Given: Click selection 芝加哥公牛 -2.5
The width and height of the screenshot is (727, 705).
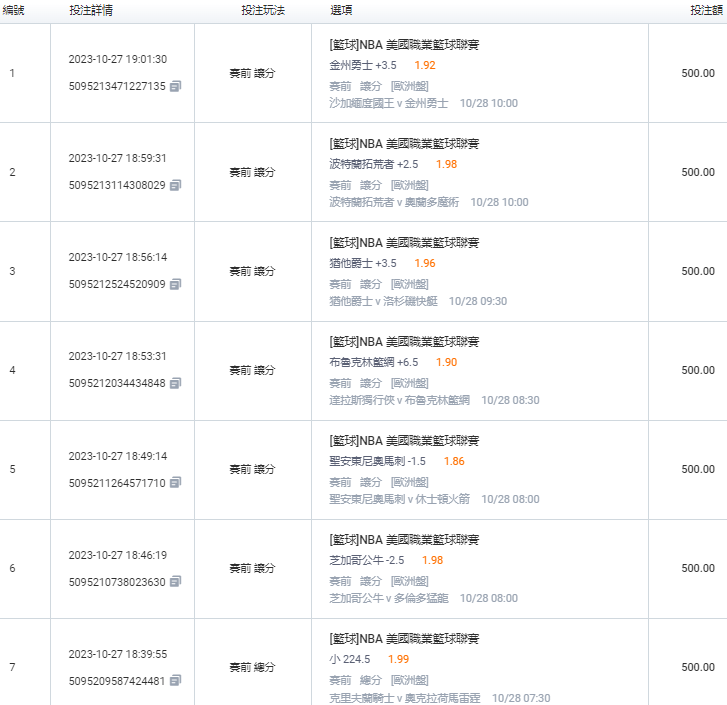Looking at the screenshot, I should pyautogui.click(x=366, y=560).
